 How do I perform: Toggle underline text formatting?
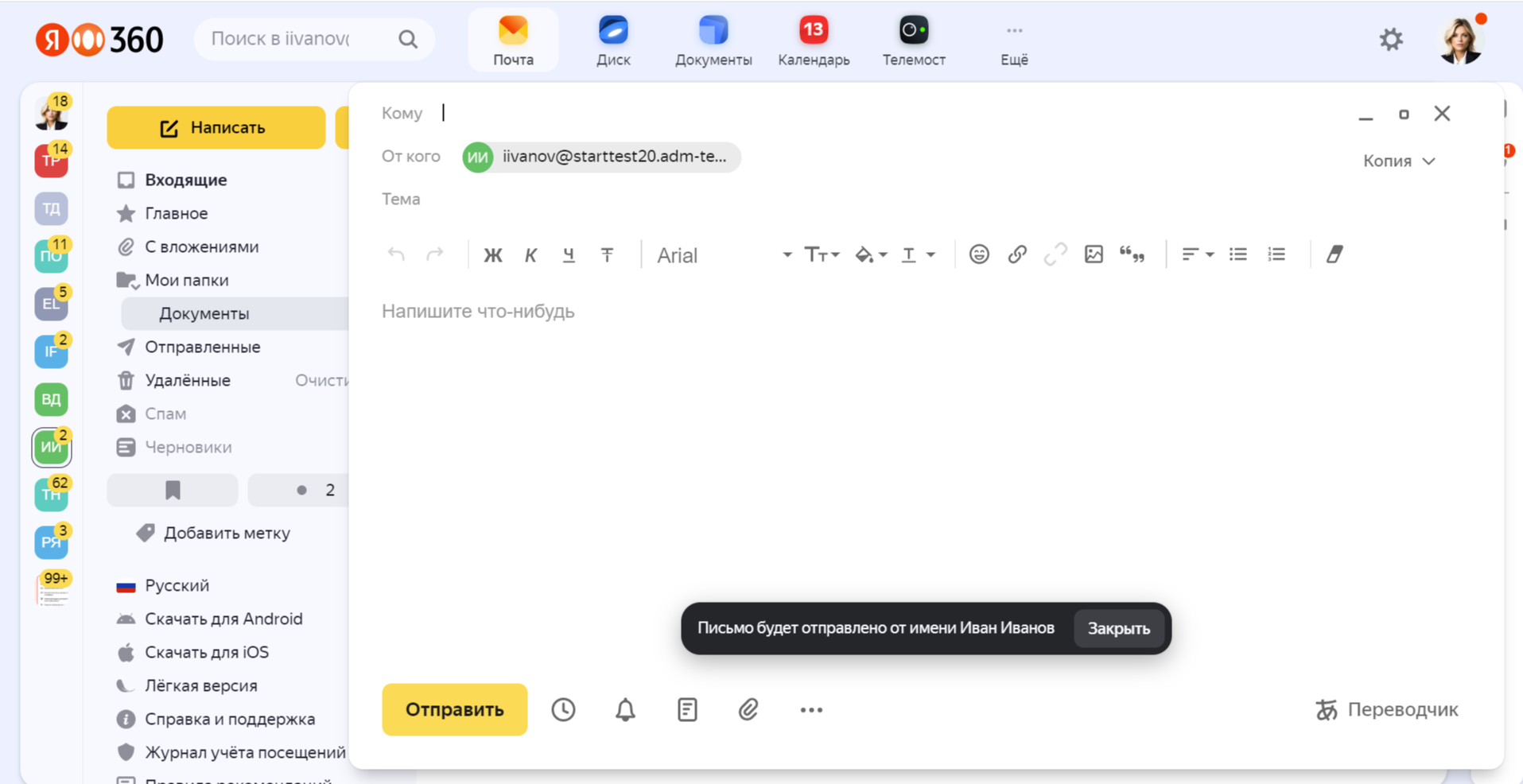pos(569,255)
